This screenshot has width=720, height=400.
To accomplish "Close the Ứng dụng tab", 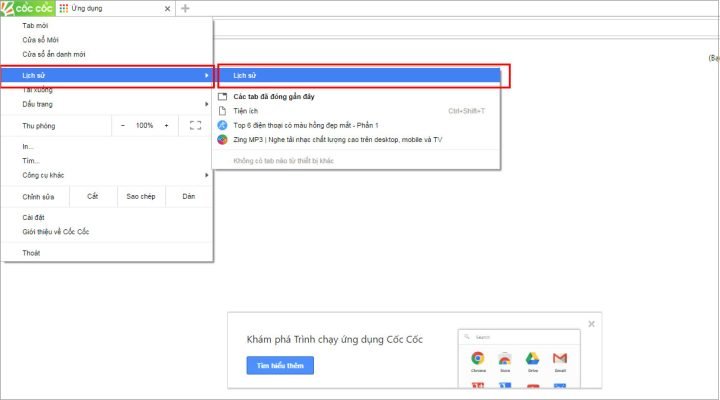I will [167, 9].
